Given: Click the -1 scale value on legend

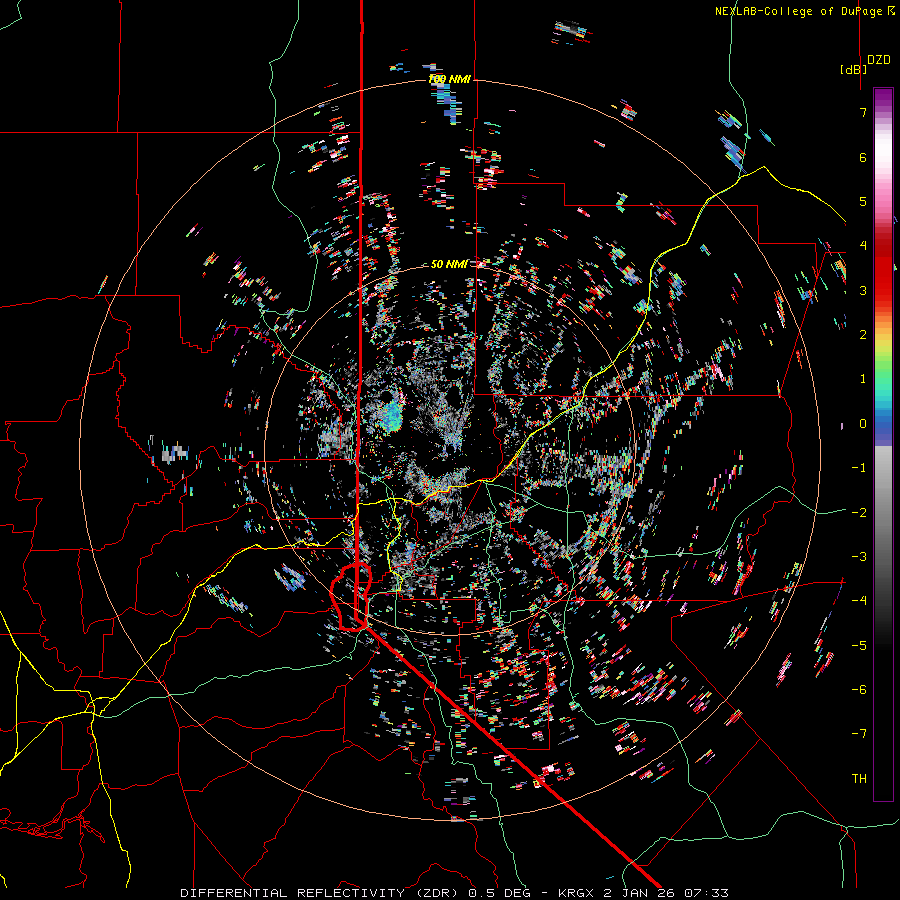Looking at the screenshot, I should click(859, 468).
